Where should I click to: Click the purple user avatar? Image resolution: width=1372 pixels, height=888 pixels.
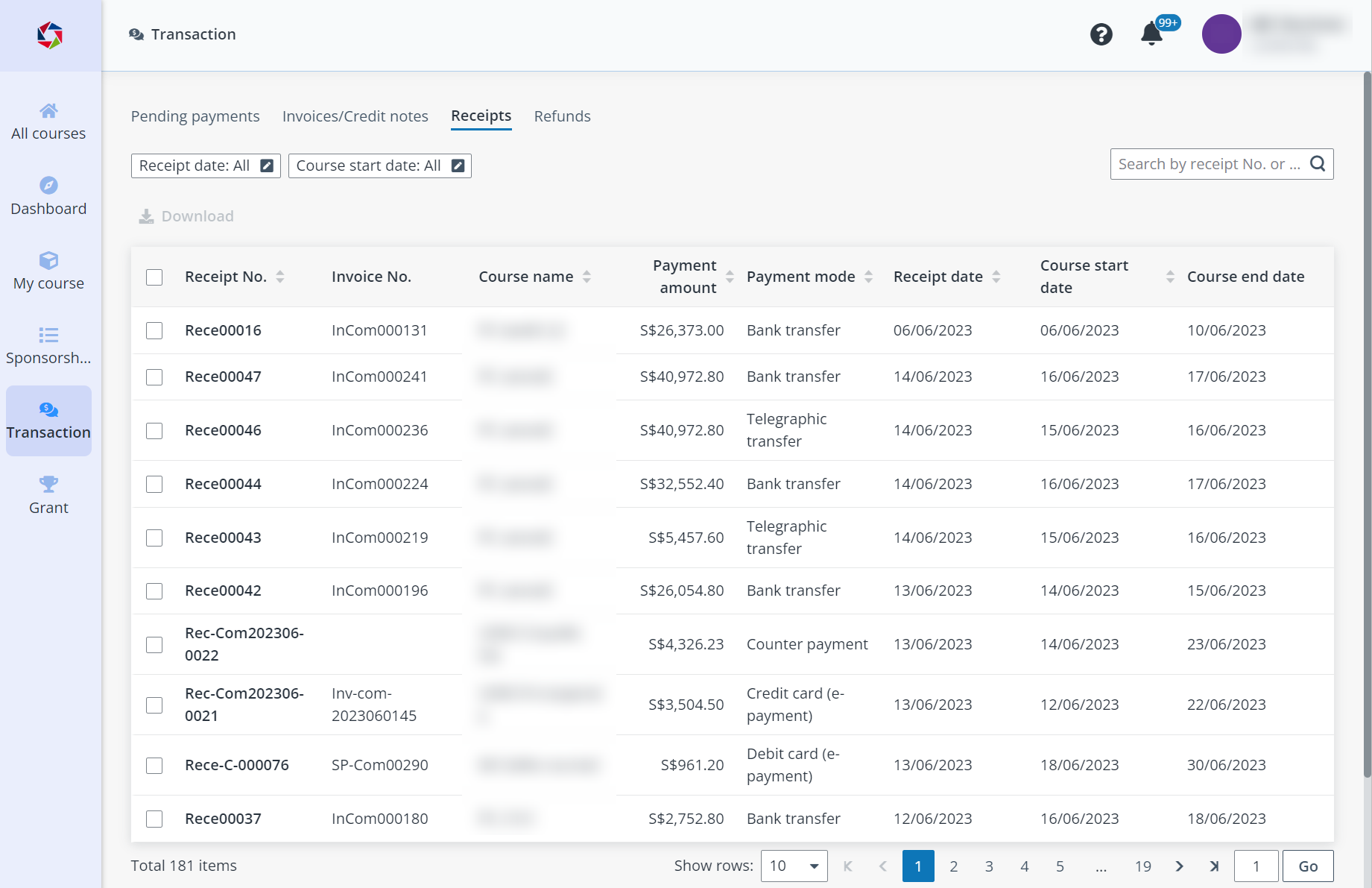coord(1221,34)
